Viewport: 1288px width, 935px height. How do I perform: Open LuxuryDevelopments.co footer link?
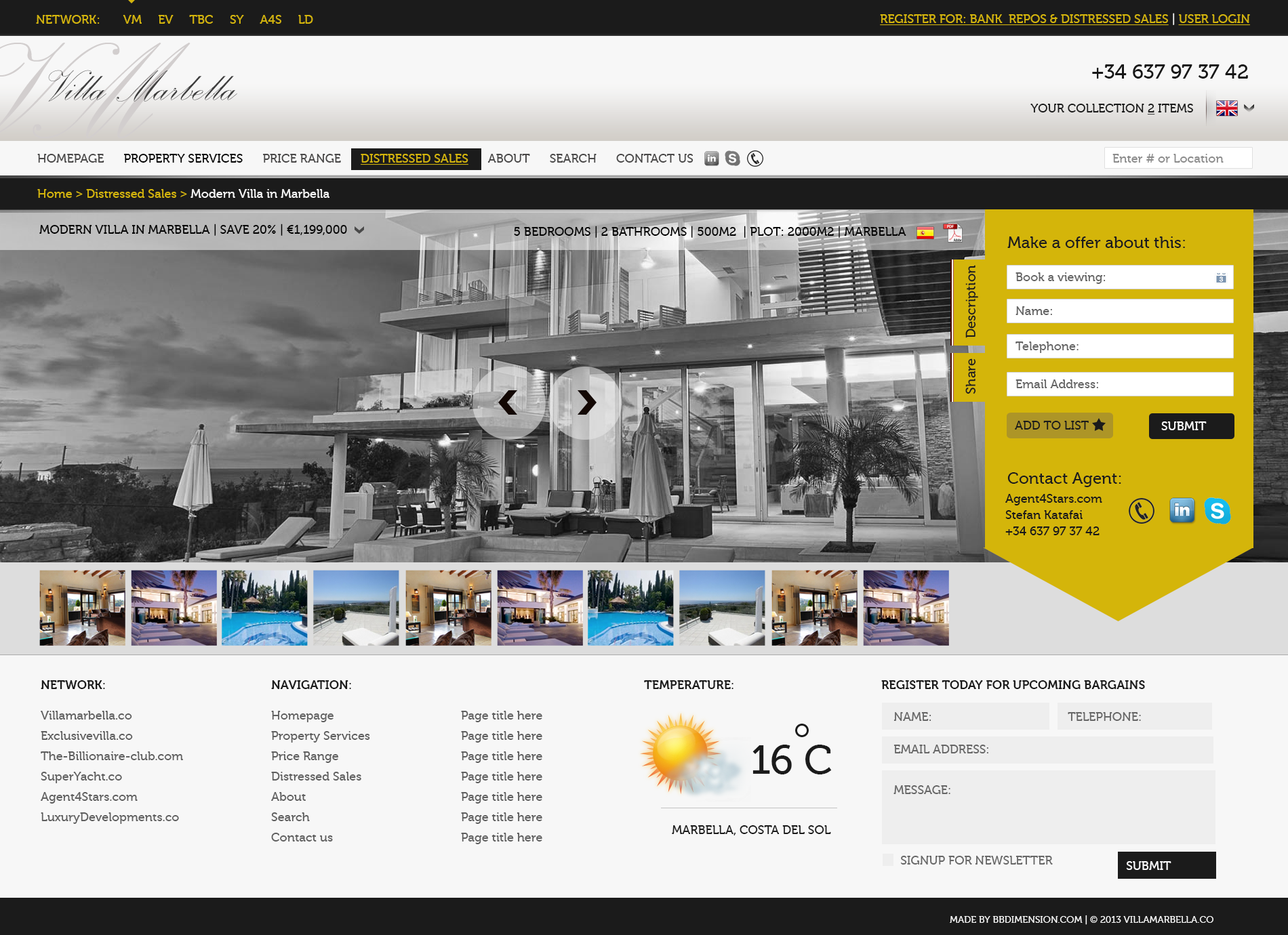coord(110,817)
